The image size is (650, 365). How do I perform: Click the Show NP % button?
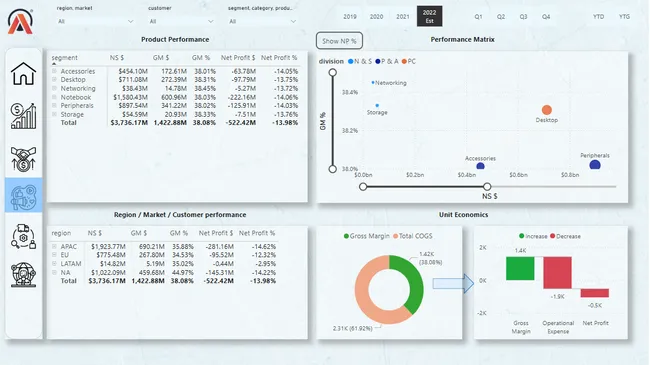tap(339, 41)
